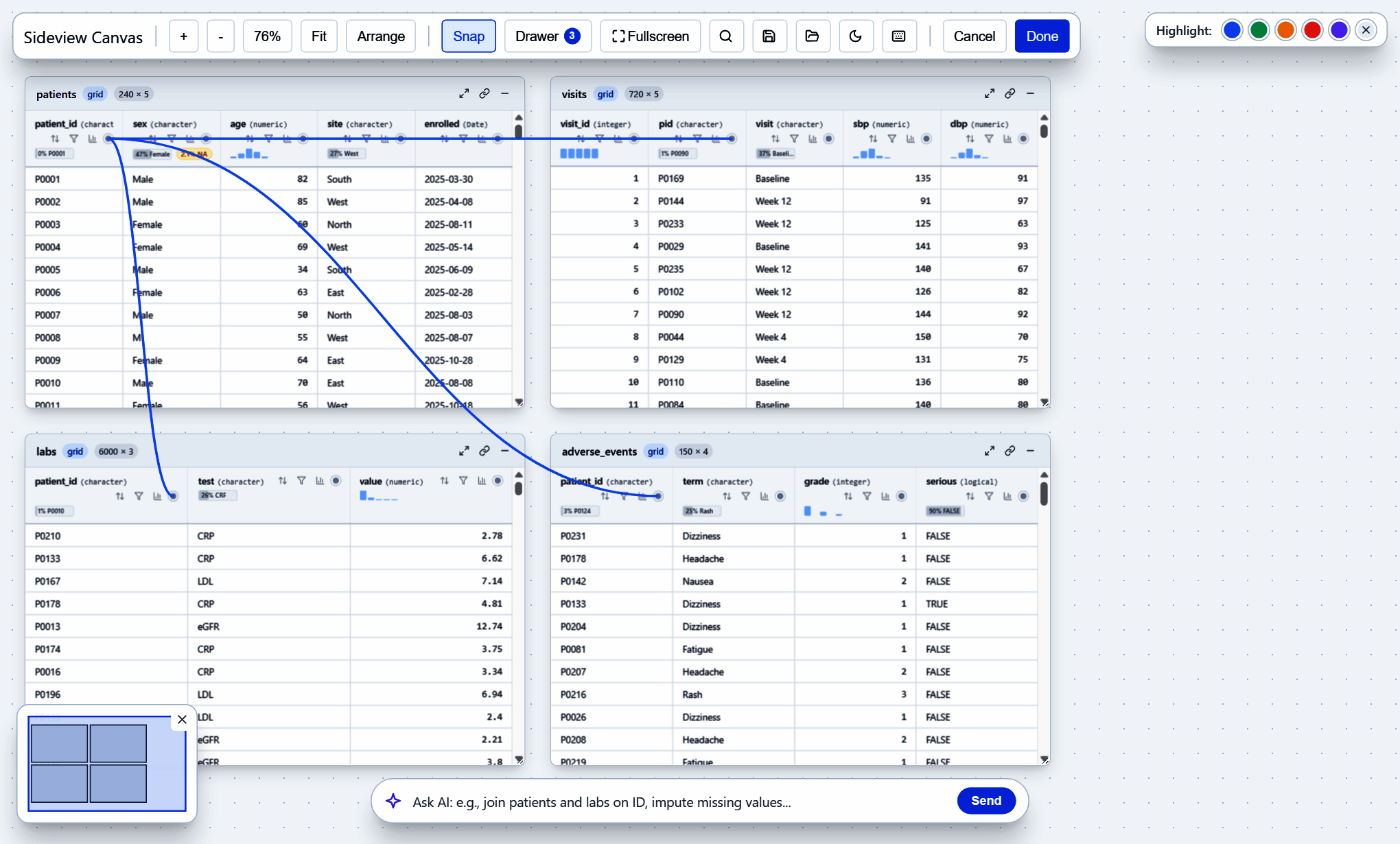Click the save disk icon in toolbar

(x=769, y=36)
